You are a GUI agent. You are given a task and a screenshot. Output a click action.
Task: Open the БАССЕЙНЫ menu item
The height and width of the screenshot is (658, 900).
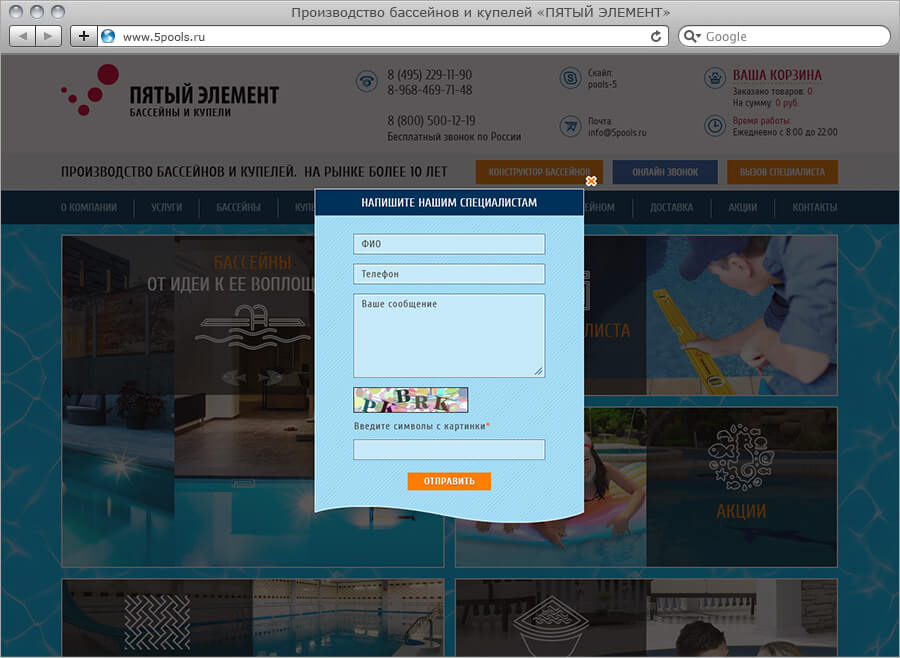(x=238, y=207)
